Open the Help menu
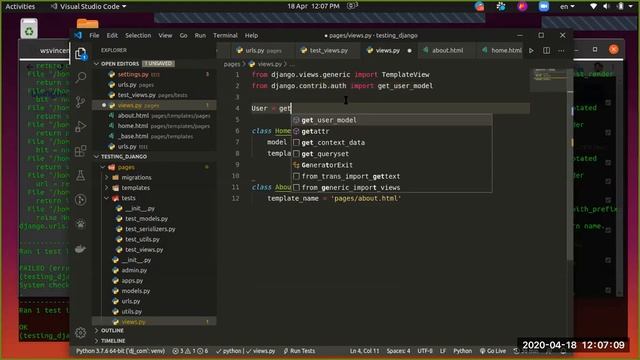 [x=251, y=36]
